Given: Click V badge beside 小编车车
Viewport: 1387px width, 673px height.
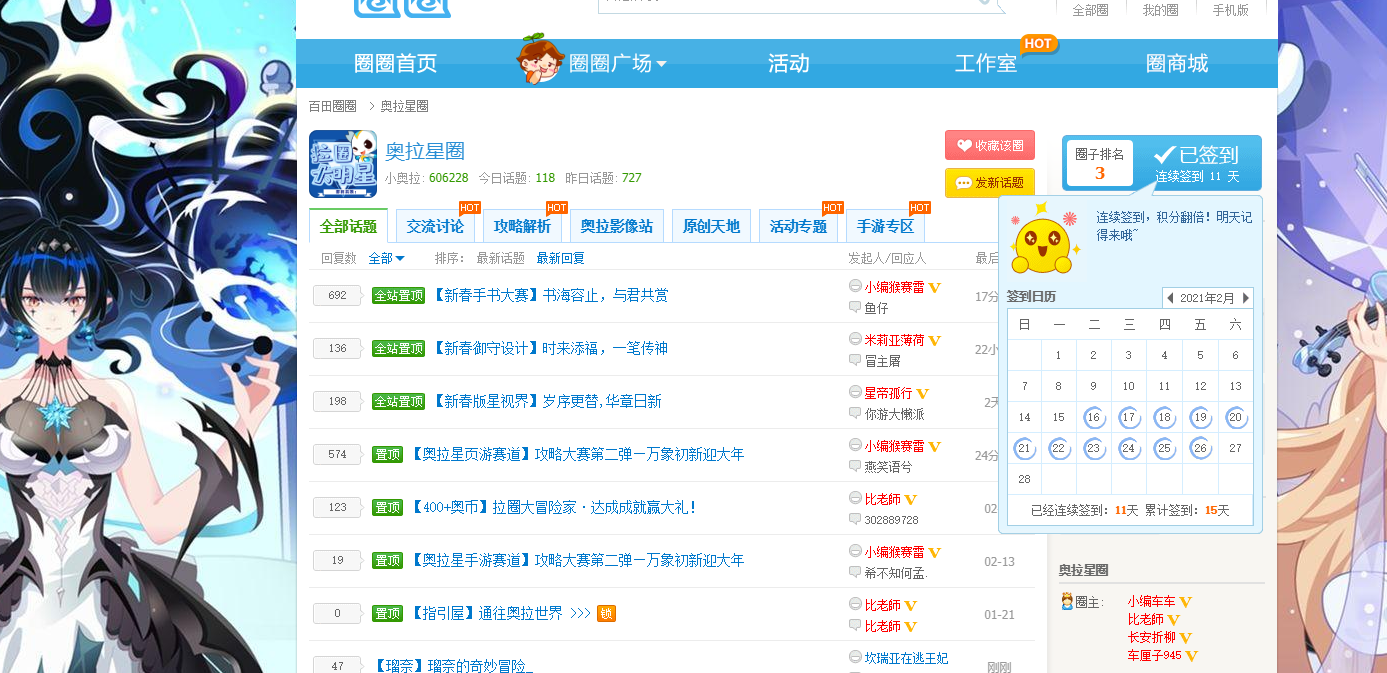Looking at the screenshot, I should coord(1186,602).
